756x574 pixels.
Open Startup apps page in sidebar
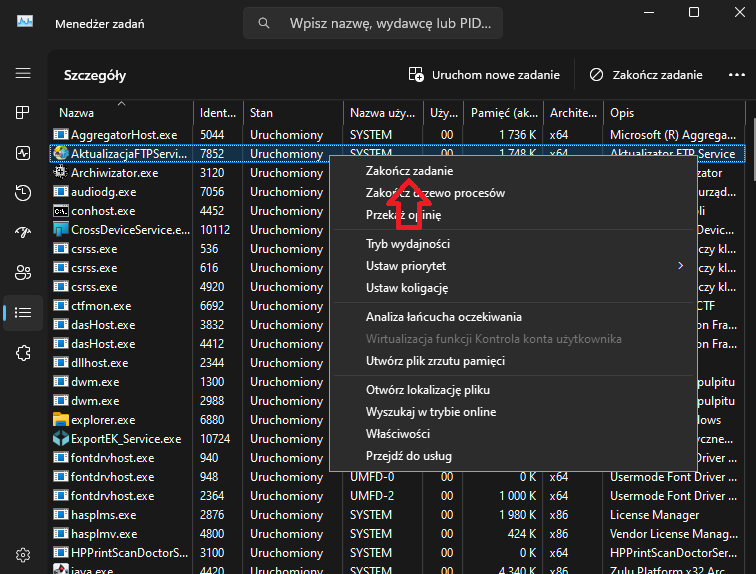[22, 232]
